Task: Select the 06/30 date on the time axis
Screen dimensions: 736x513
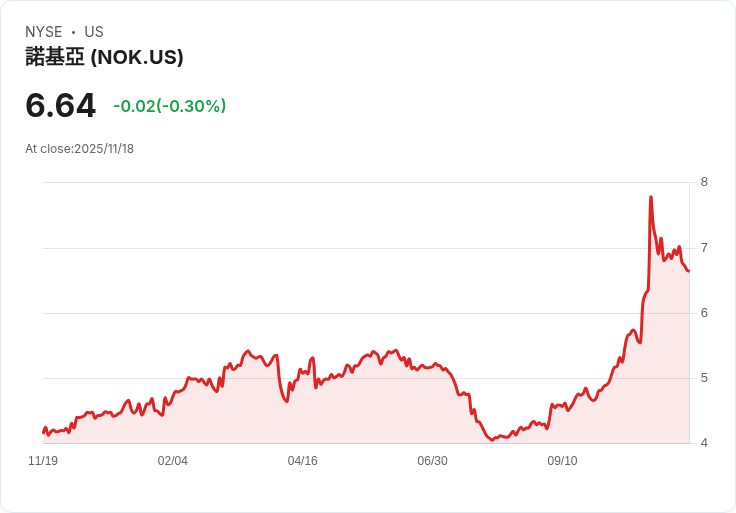Action: pyautogui.click(x=432, y=461)
